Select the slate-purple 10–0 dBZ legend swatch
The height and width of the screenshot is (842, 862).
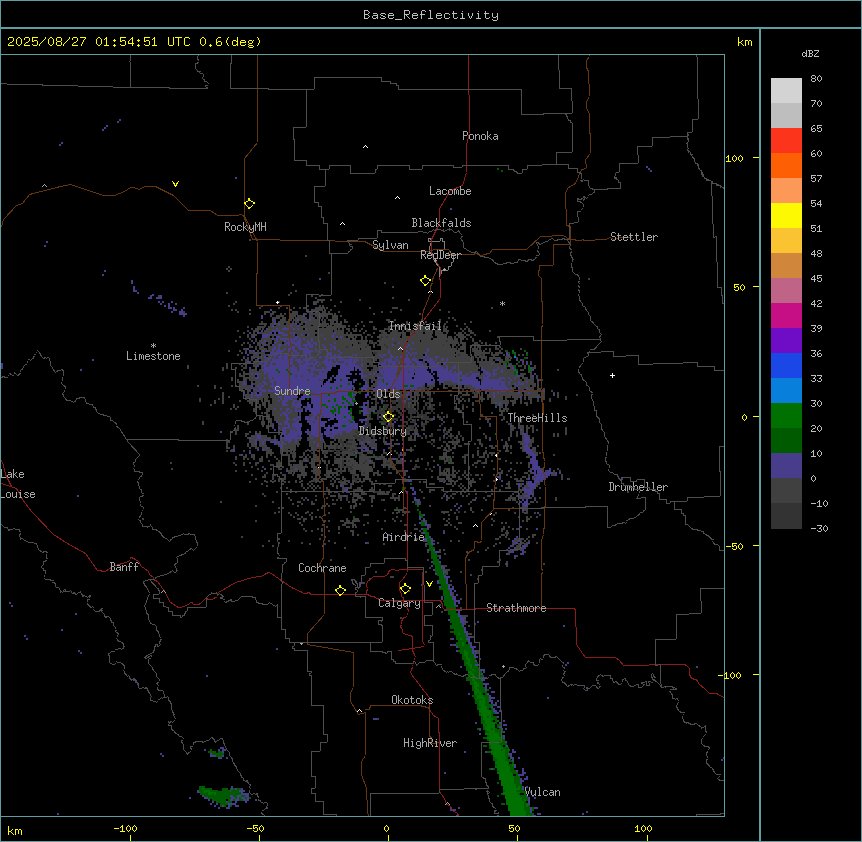pos(786,466)
